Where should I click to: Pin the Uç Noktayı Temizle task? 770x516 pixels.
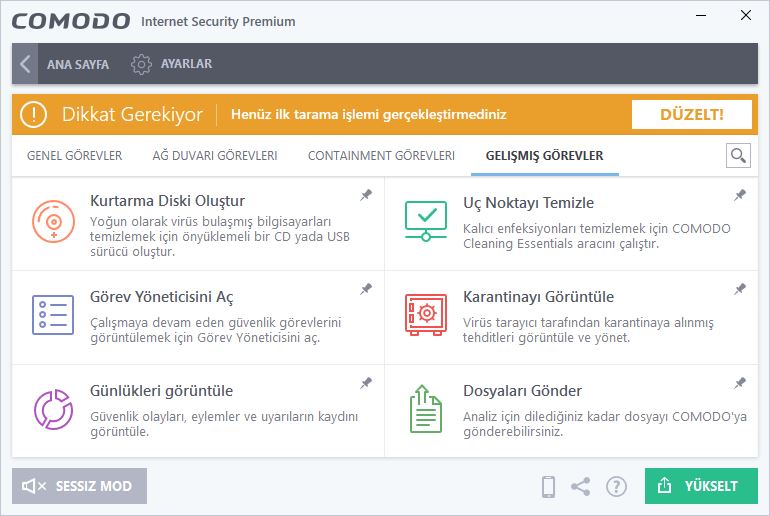740,195
